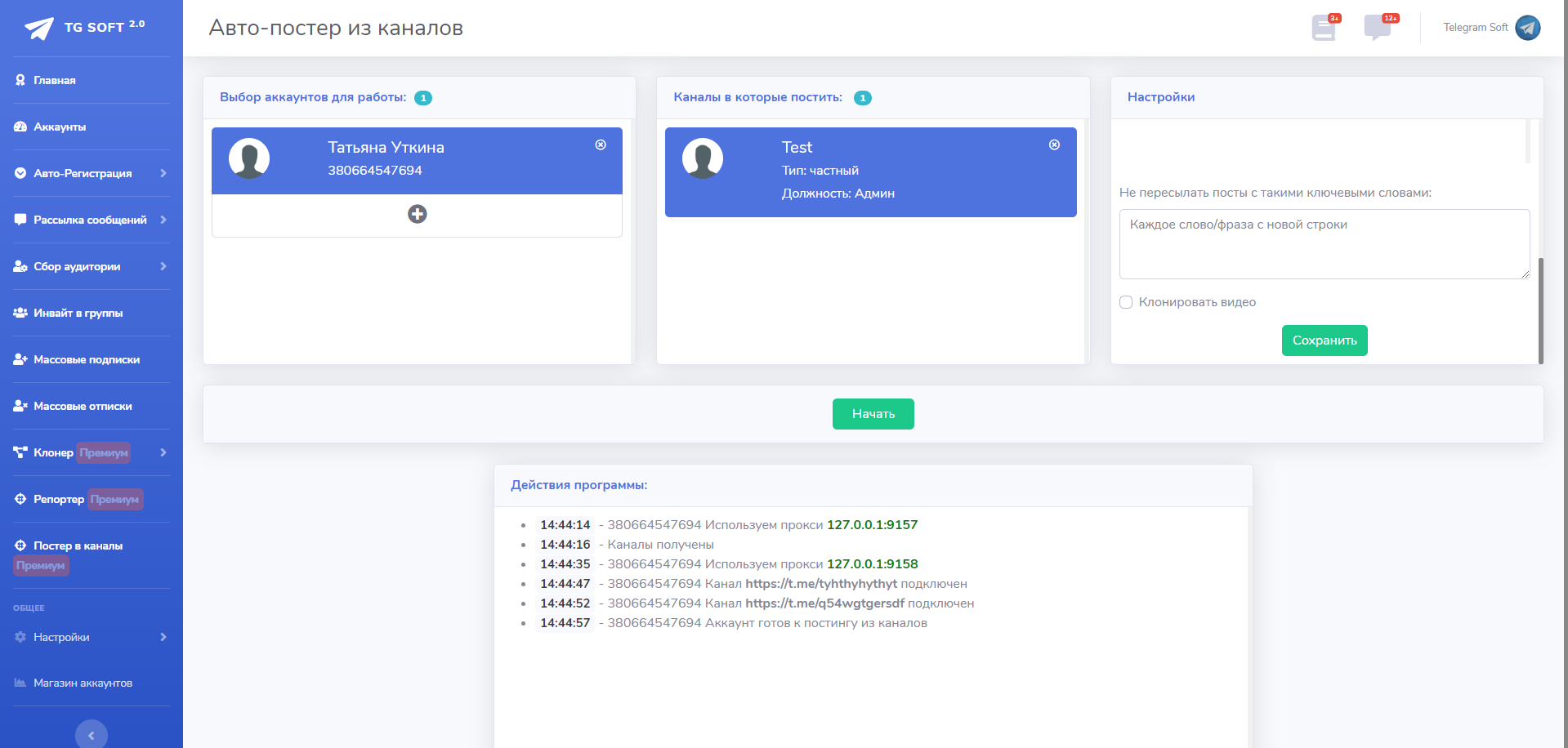Click the Постер в каналы crosshair icon
The height and width of the screenshot is (748, 1568).
20,545
